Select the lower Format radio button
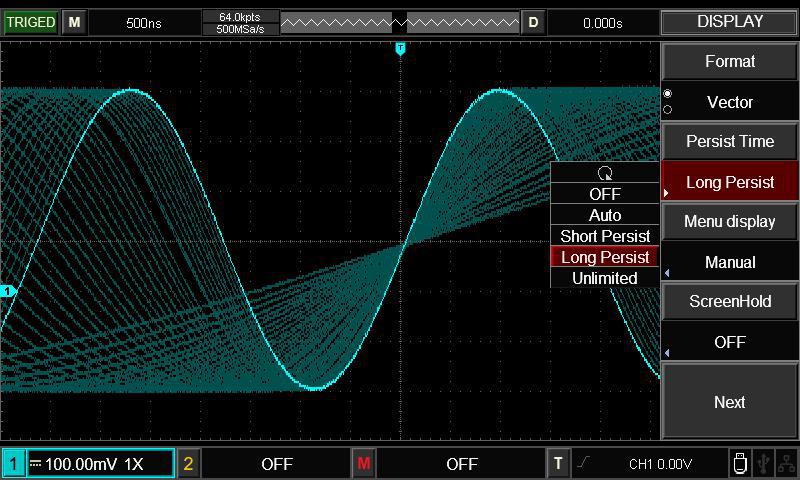The height and width of the screenshot is (480, 800). 667,109
